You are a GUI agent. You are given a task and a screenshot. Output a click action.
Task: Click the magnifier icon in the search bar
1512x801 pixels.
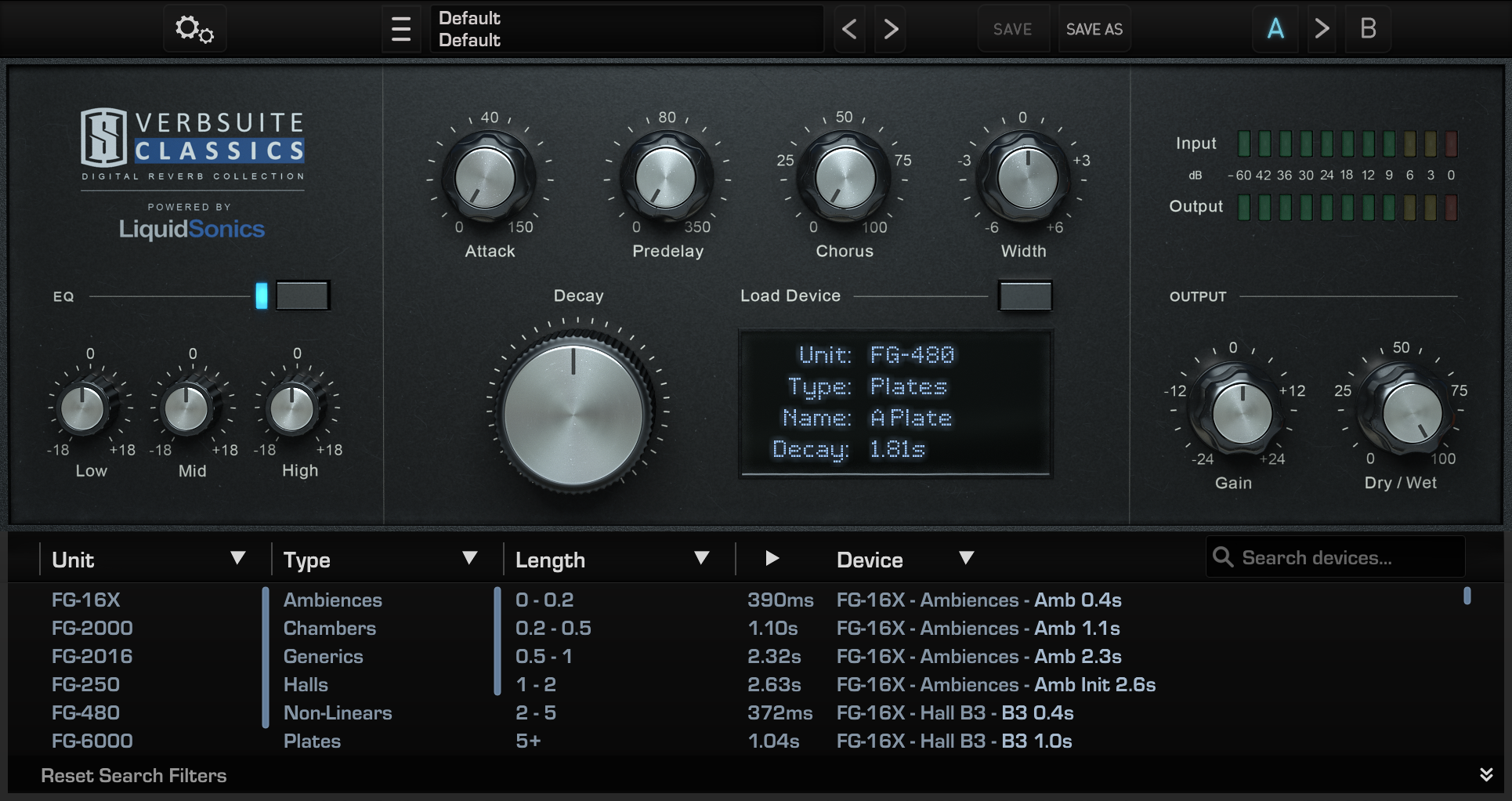click(1223, 557)
